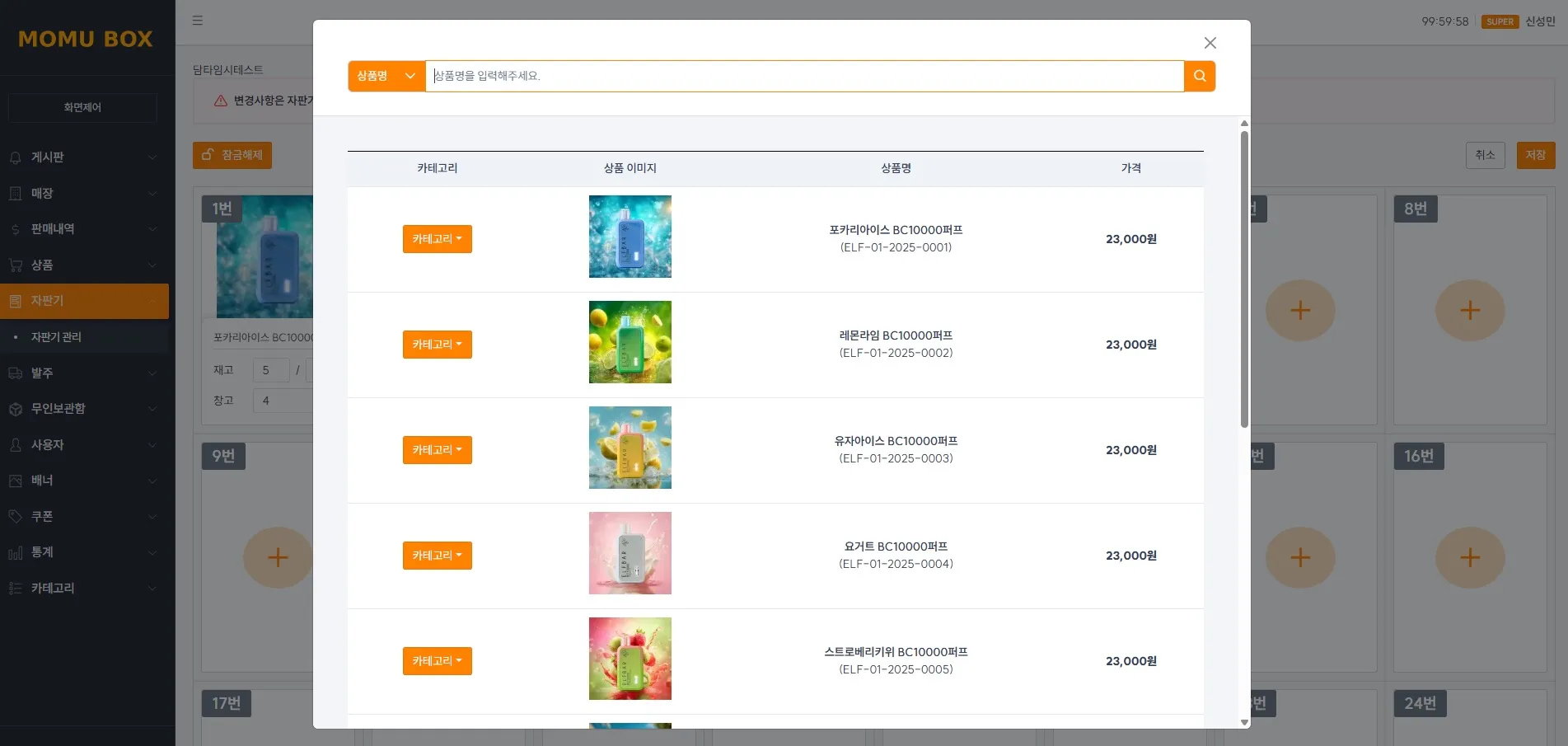Open the 자판기 vending machine icon
The width and height of the screenshot is (1568, 746).
[x=15, y=301]
